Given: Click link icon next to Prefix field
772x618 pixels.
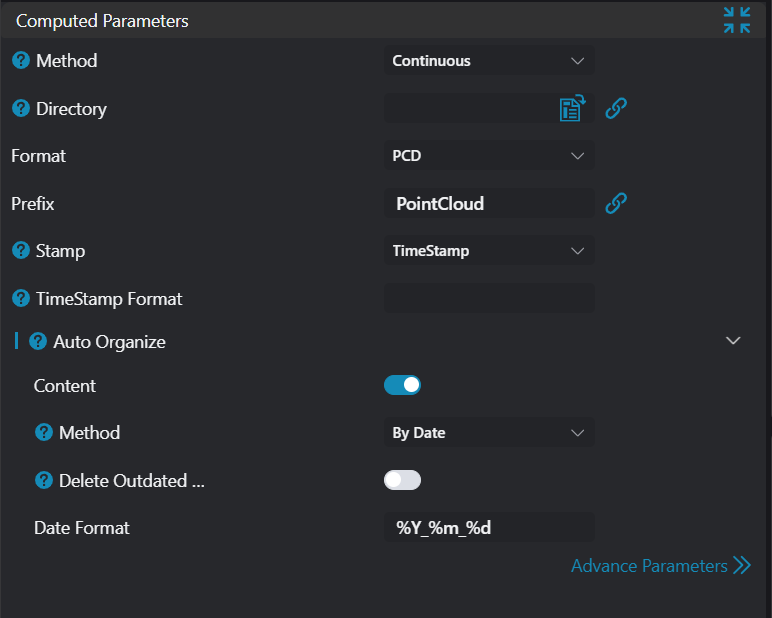Looking at the screenshot, I should coord(616,204).
